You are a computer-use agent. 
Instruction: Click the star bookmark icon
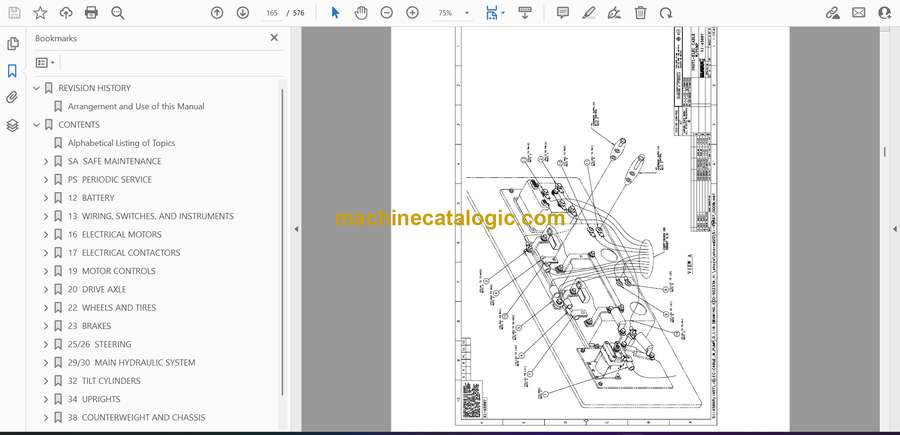pyautogui.click(x=40, y=13)
